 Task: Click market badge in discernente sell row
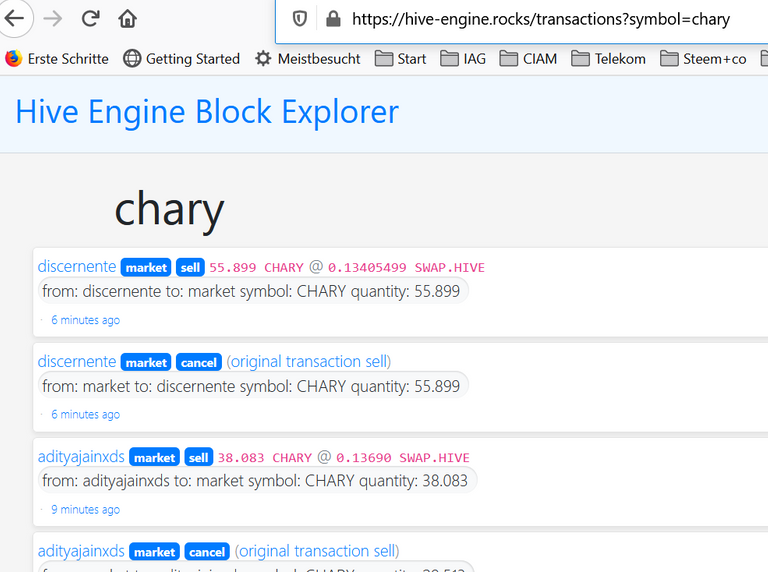tap(146, 267)
